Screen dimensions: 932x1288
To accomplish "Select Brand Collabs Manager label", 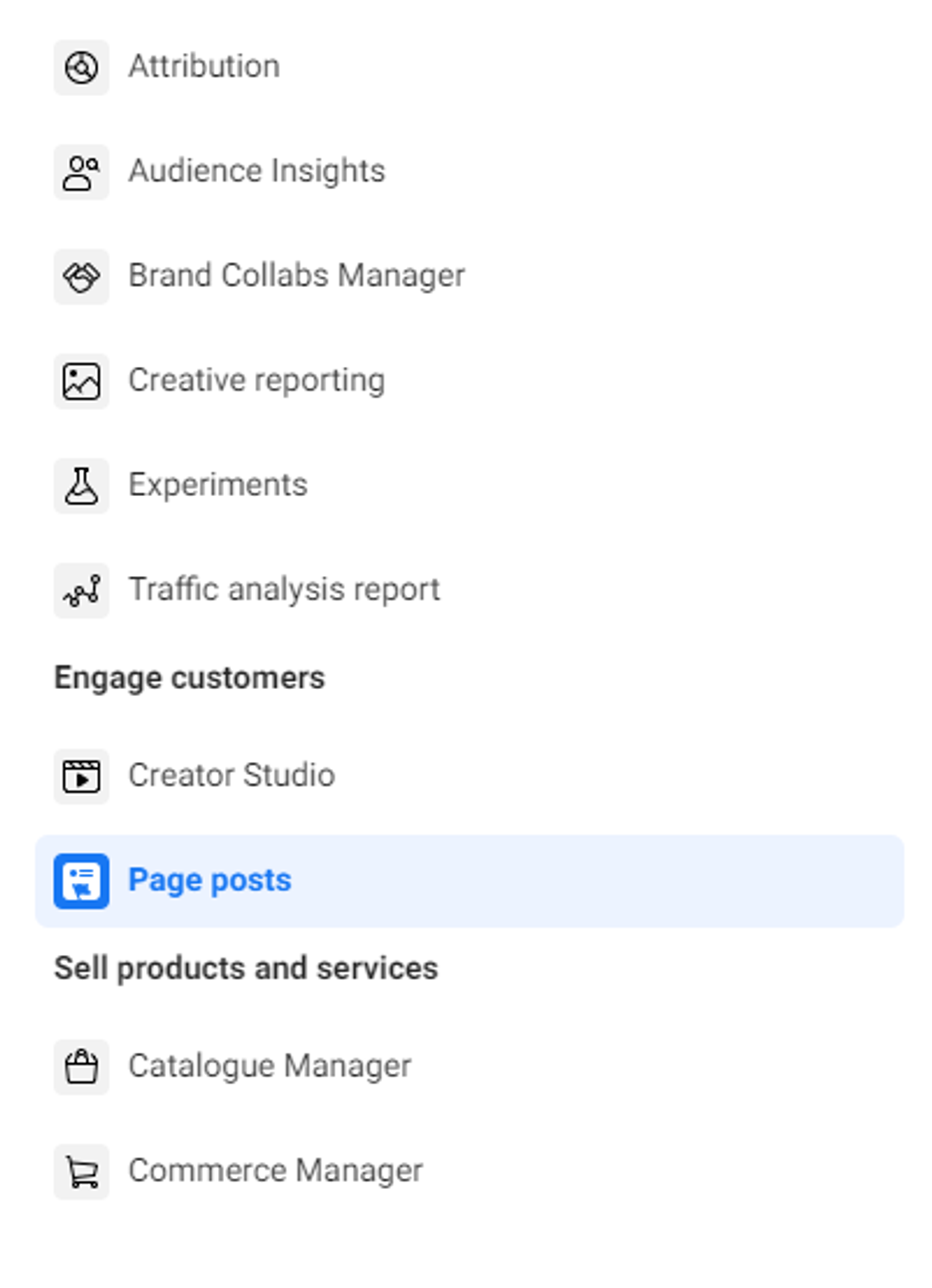I will (296, 275).
